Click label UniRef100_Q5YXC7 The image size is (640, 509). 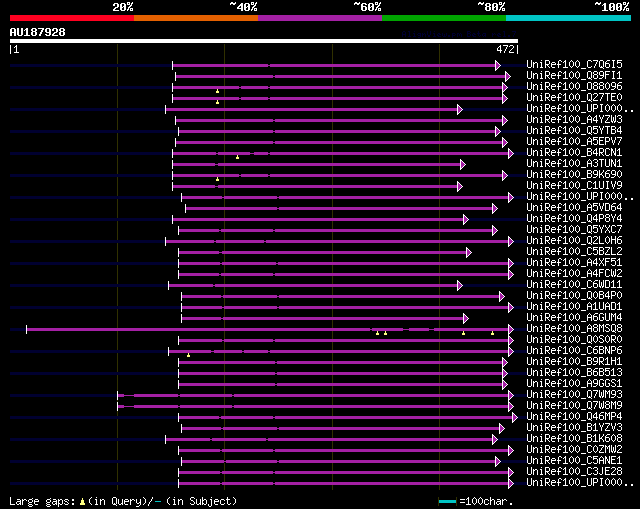[x=574, y=229]
